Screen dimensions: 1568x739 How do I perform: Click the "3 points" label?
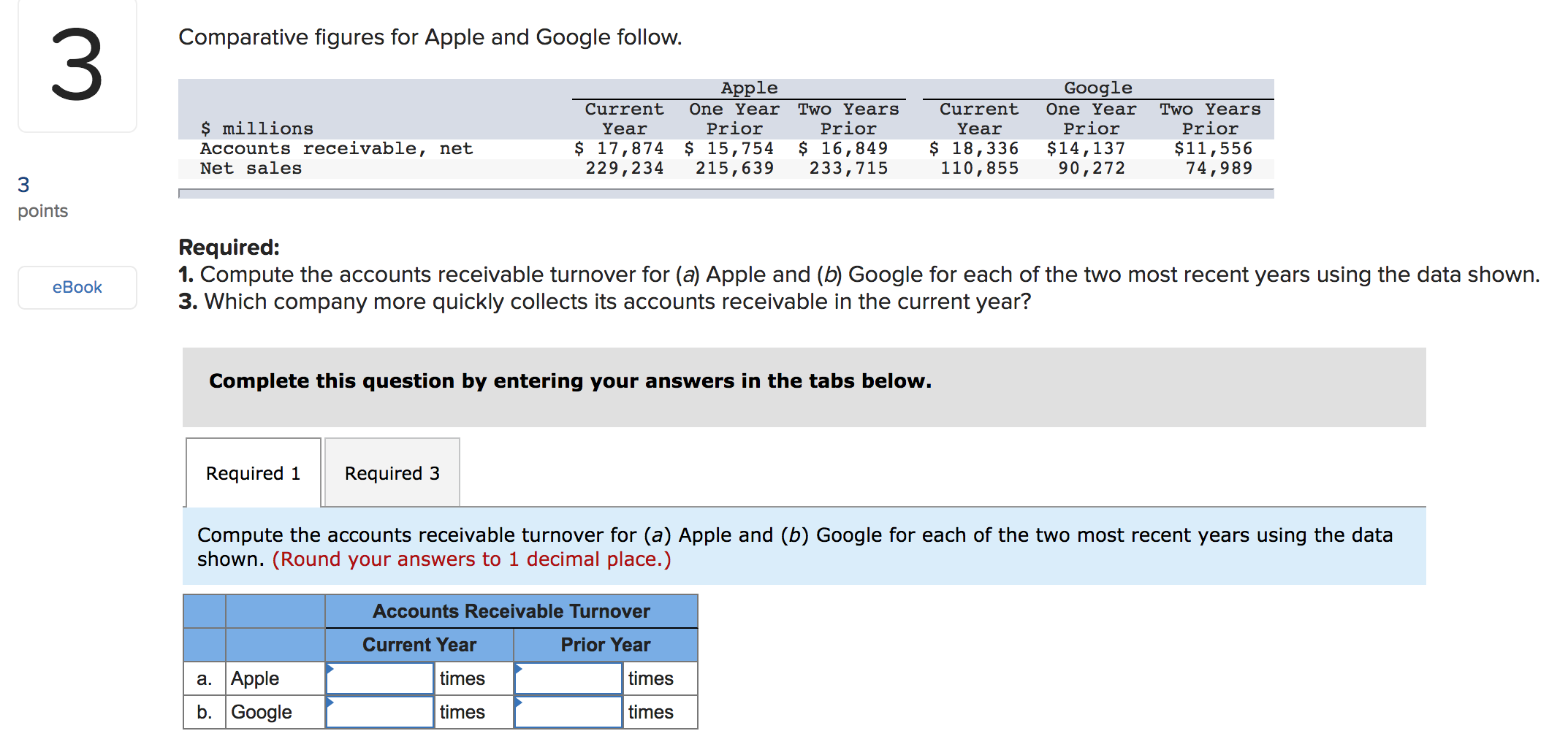[42, 197]
